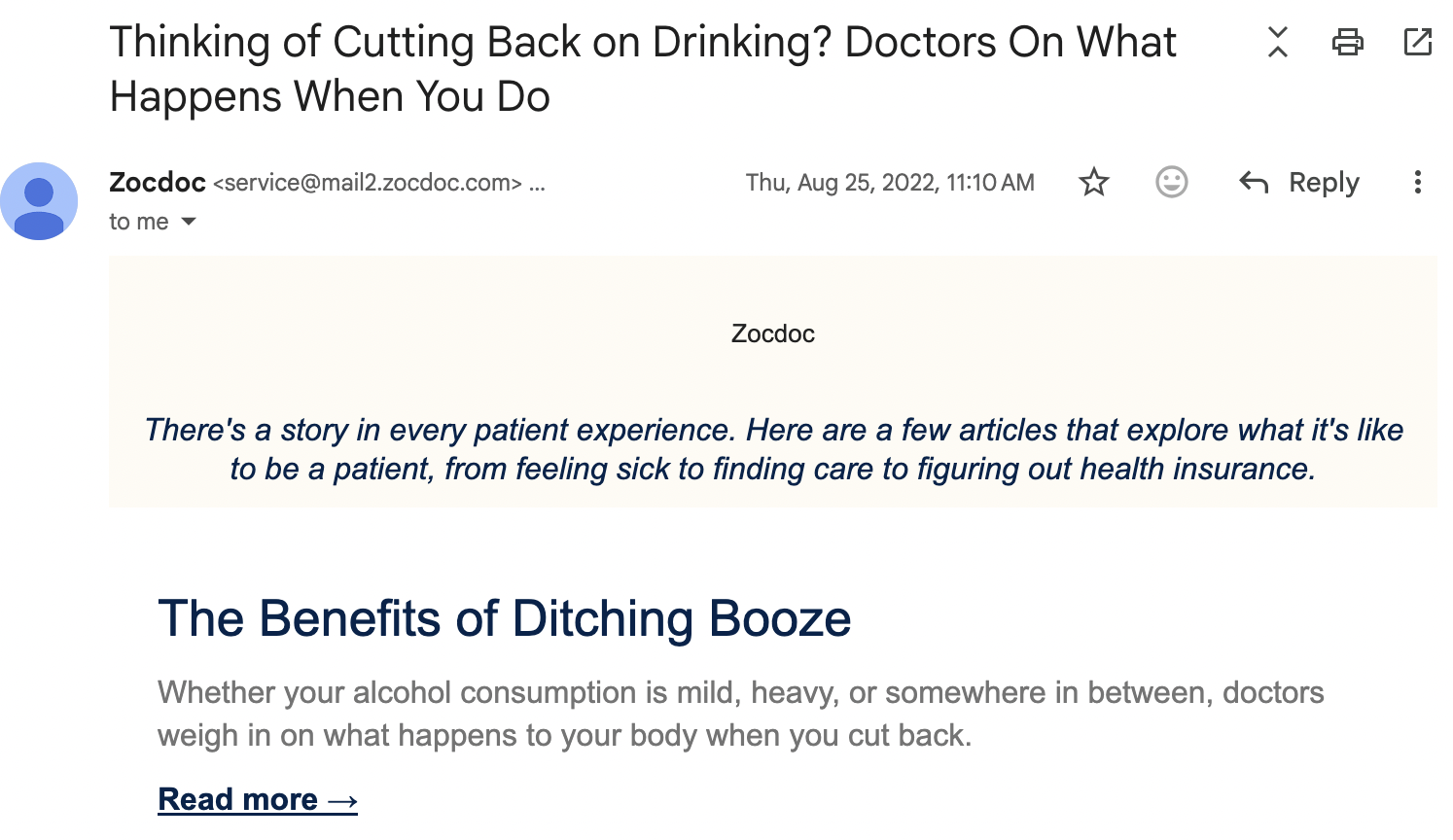Click the Zocdoc logo text in banner
1453x840 pixels.
773,333
